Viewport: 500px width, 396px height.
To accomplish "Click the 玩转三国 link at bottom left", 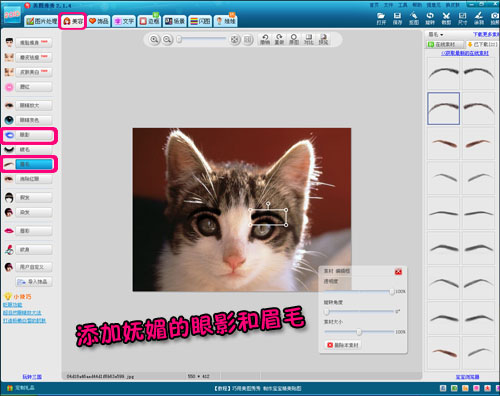I will 32,377.
